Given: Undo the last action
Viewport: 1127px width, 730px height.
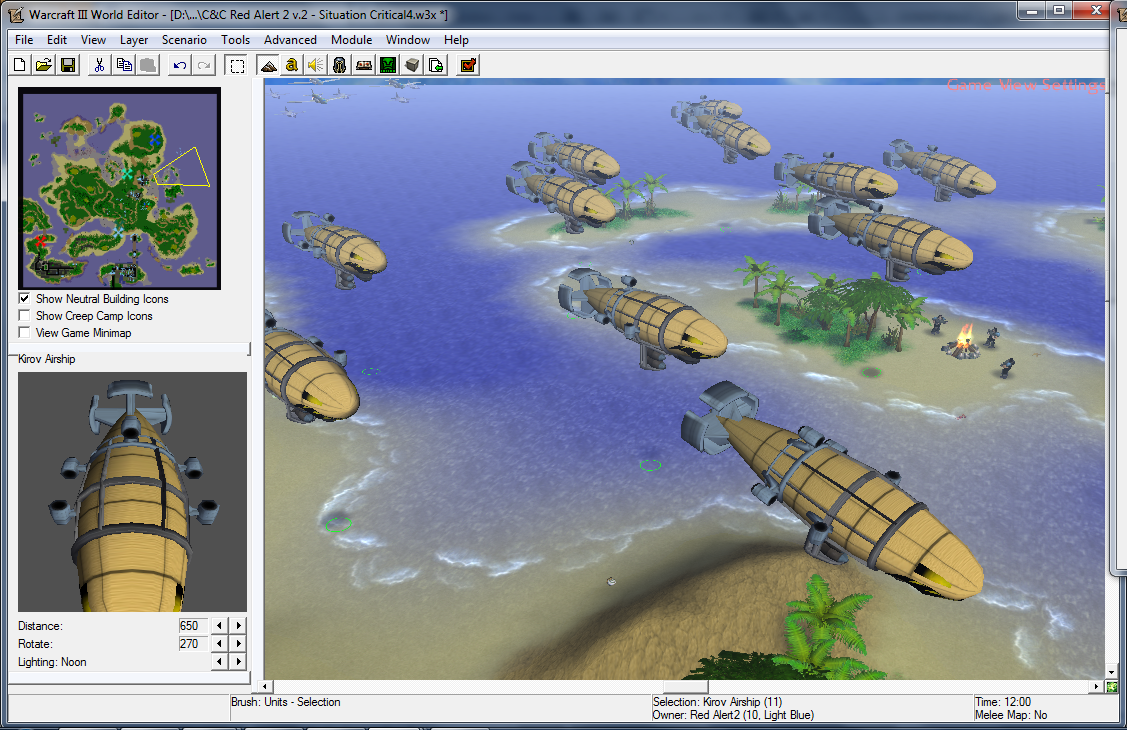Looking at the screenshot, I should (180, 65).
